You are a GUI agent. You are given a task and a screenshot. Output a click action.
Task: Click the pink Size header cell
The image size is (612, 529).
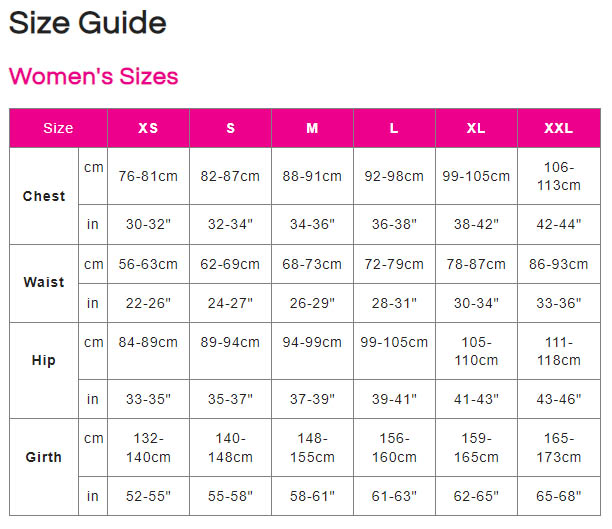(58, 128)
